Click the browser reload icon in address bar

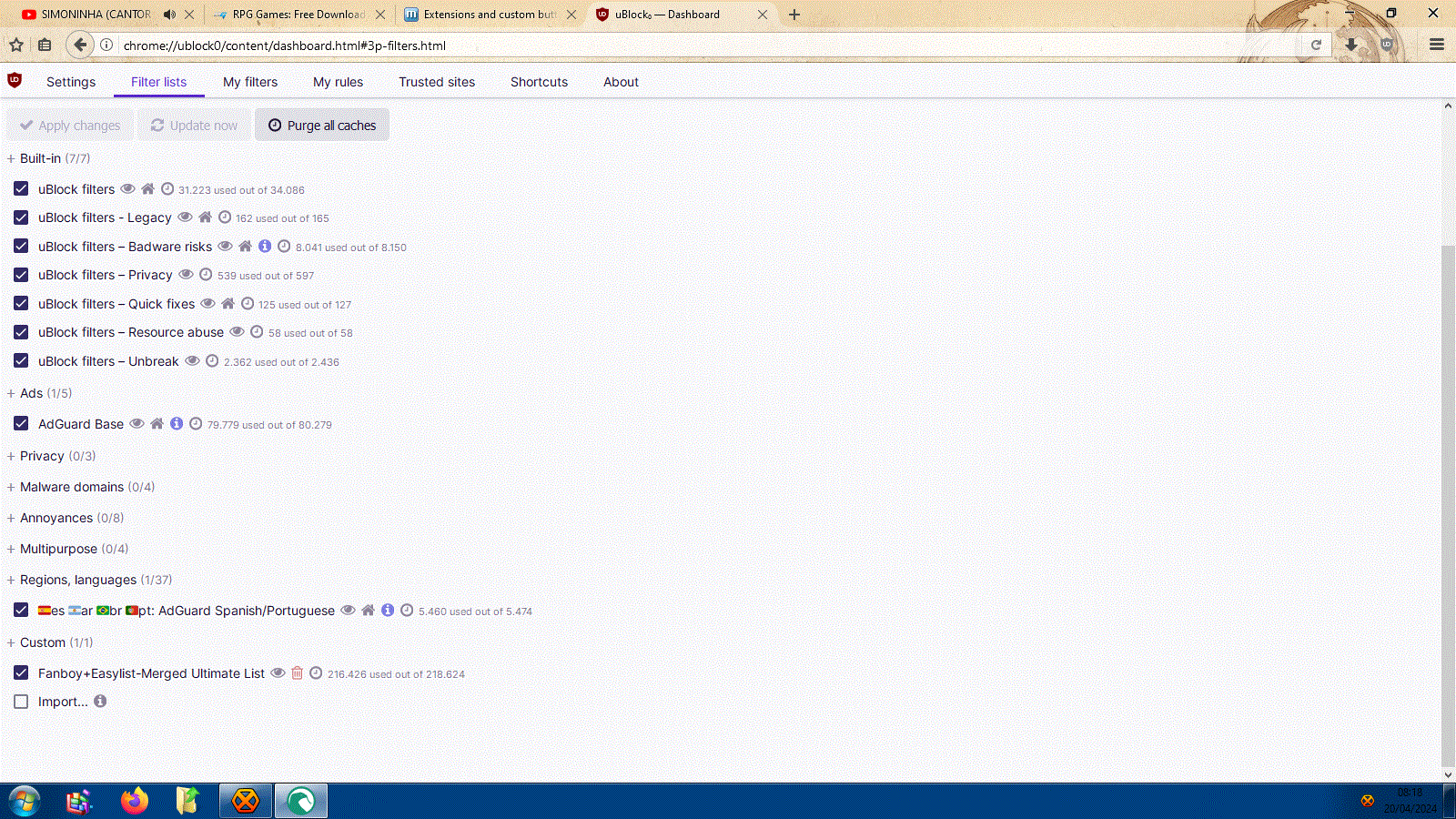pyautogui.click(x=1316, y=45)
